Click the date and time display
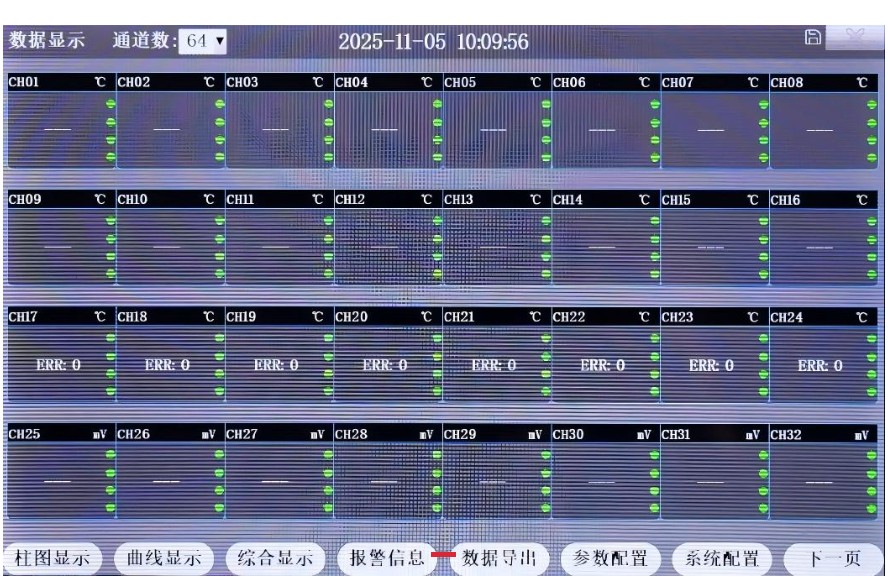 pyautogui.click(x=433, y=43)
